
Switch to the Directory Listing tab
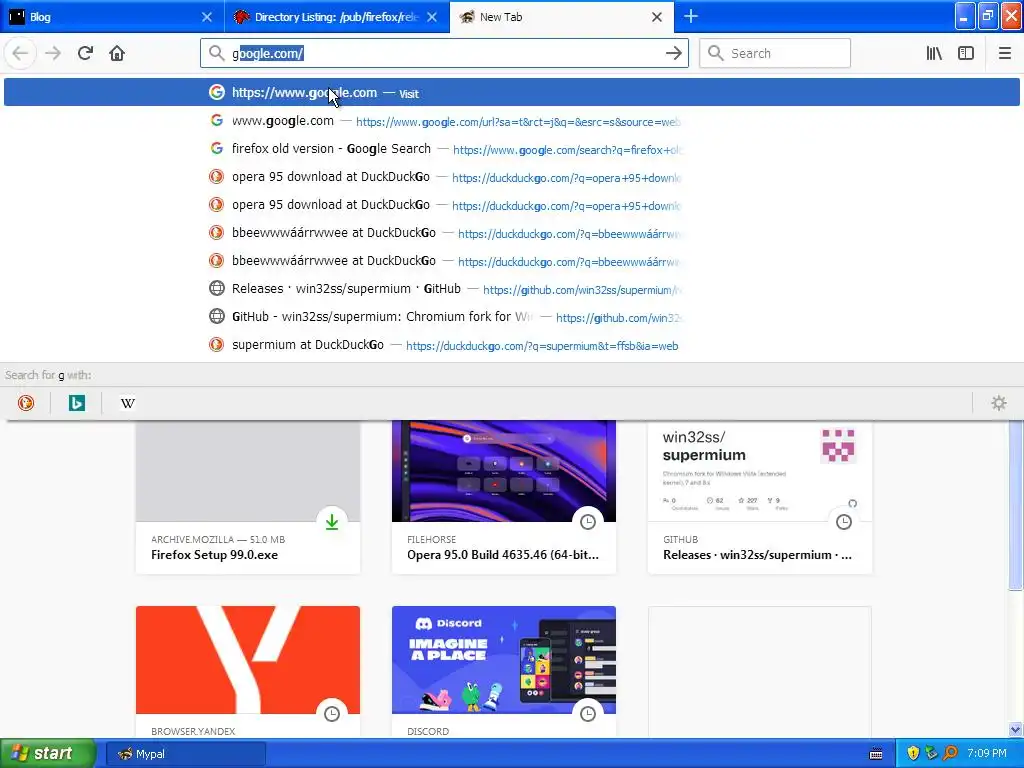(337, 17)
